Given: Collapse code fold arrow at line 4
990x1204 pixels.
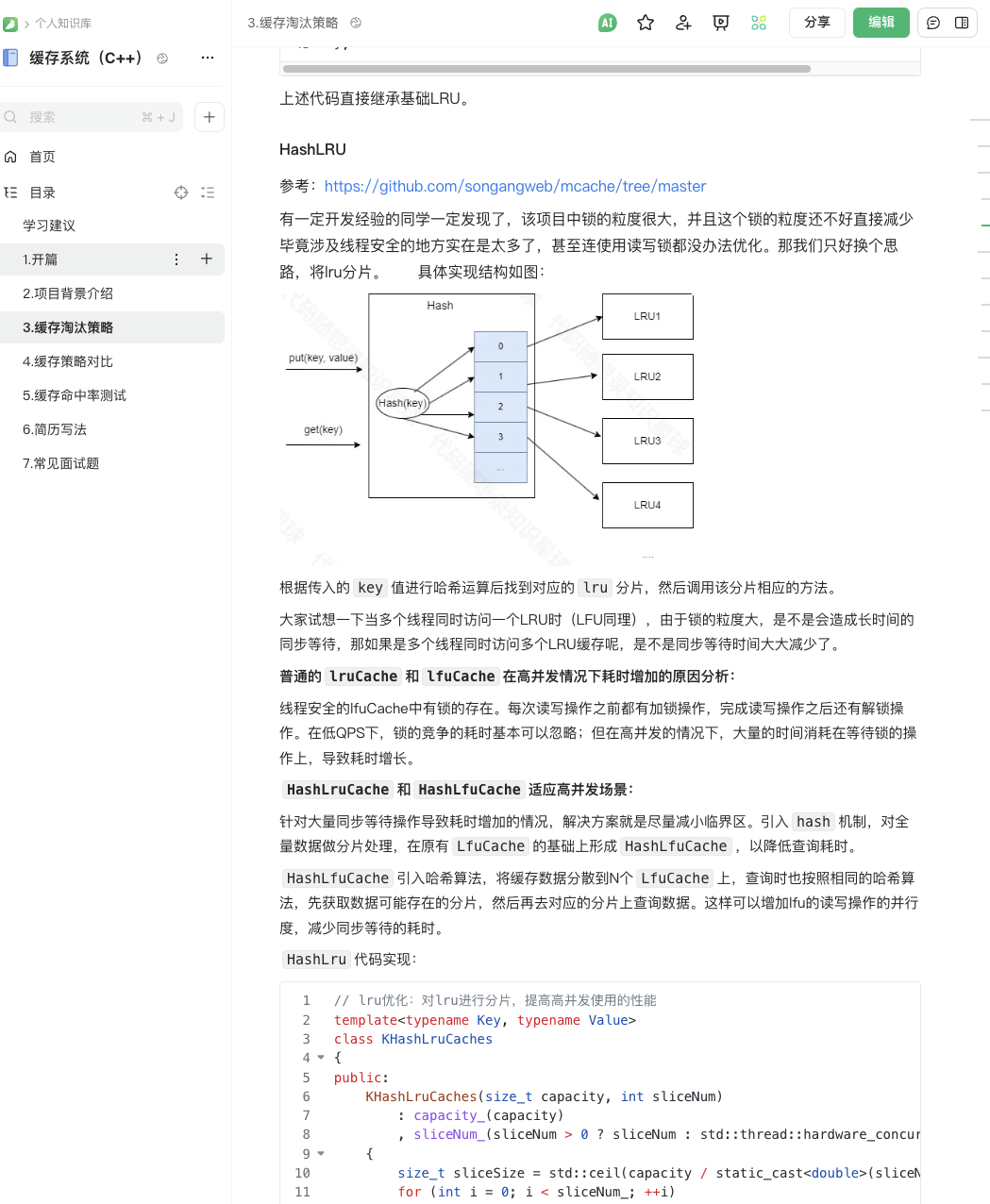Looking at the screenshot, I should click(321, 1058).
